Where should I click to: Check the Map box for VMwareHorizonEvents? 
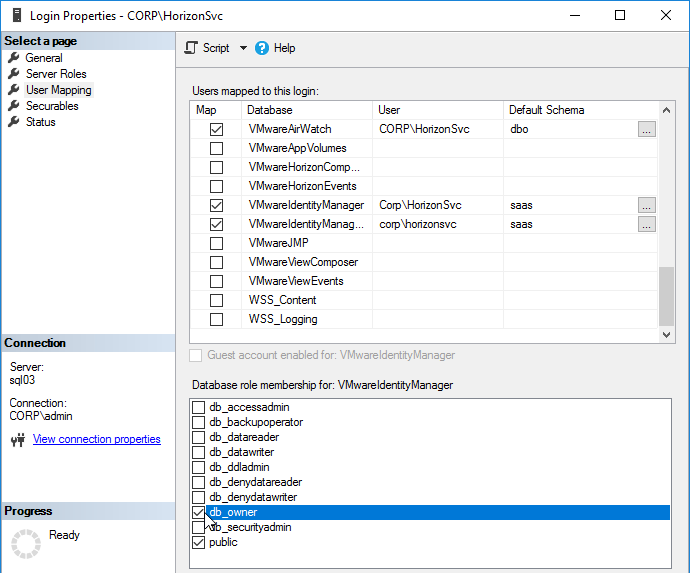pos(216,186)
